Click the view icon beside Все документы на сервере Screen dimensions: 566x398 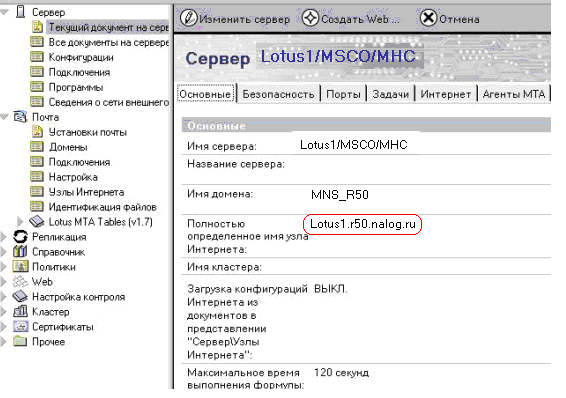36,42
